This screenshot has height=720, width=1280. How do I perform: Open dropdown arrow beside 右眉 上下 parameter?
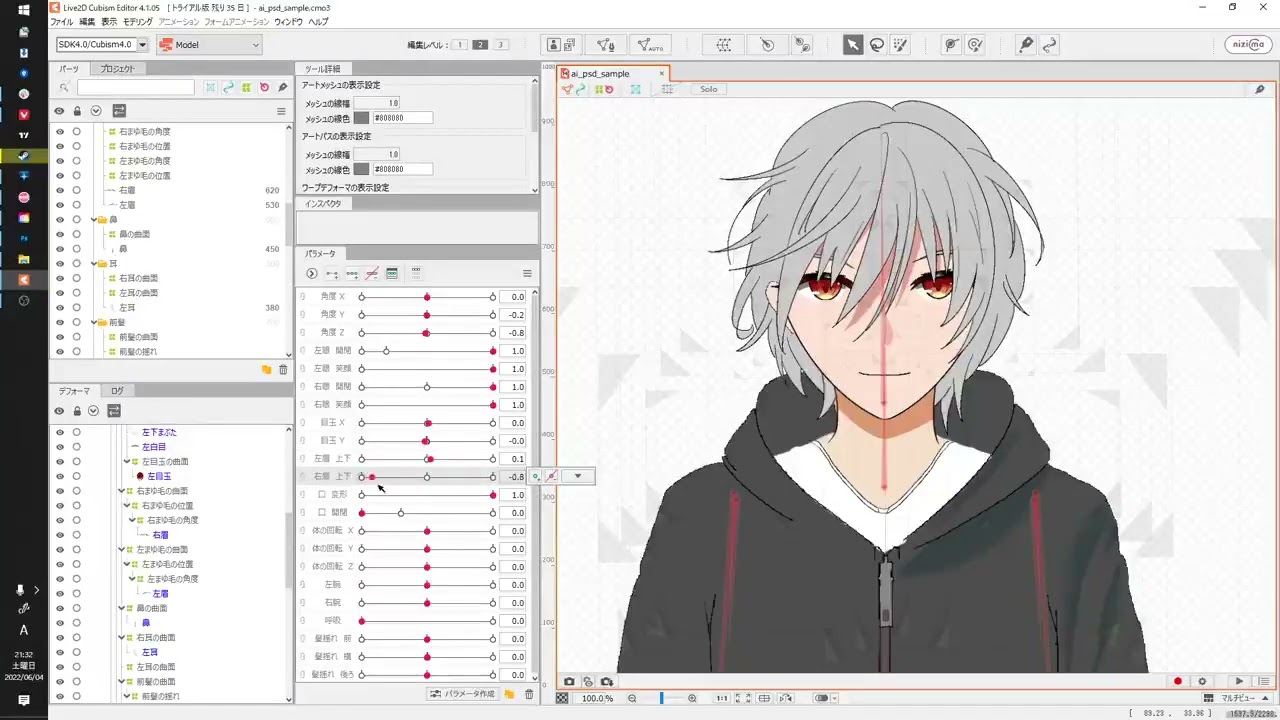(577, 476)
